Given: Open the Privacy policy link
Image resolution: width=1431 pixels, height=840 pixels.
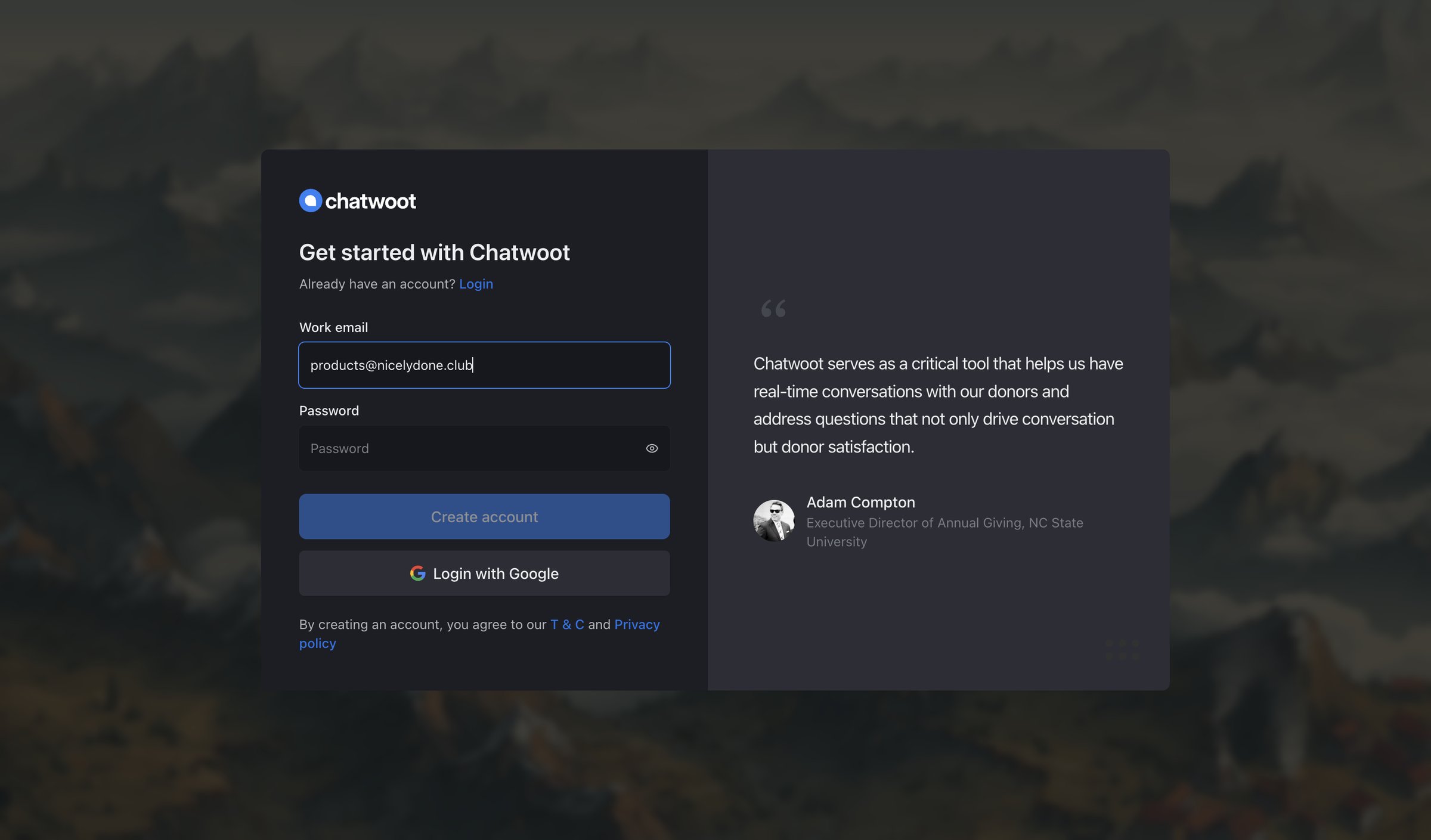Looking at the screenshot, I should point(637,624).
